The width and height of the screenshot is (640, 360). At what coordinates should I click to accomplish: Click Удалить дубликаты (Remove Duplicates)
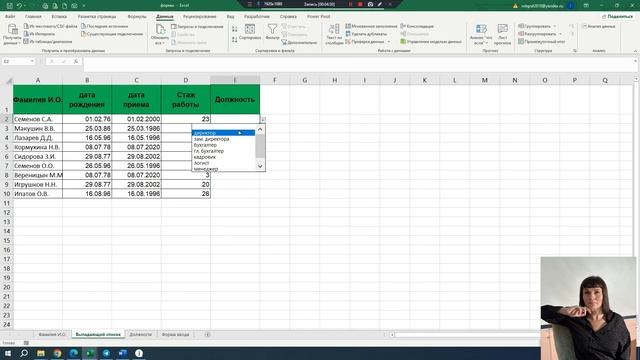pos(366,34)
